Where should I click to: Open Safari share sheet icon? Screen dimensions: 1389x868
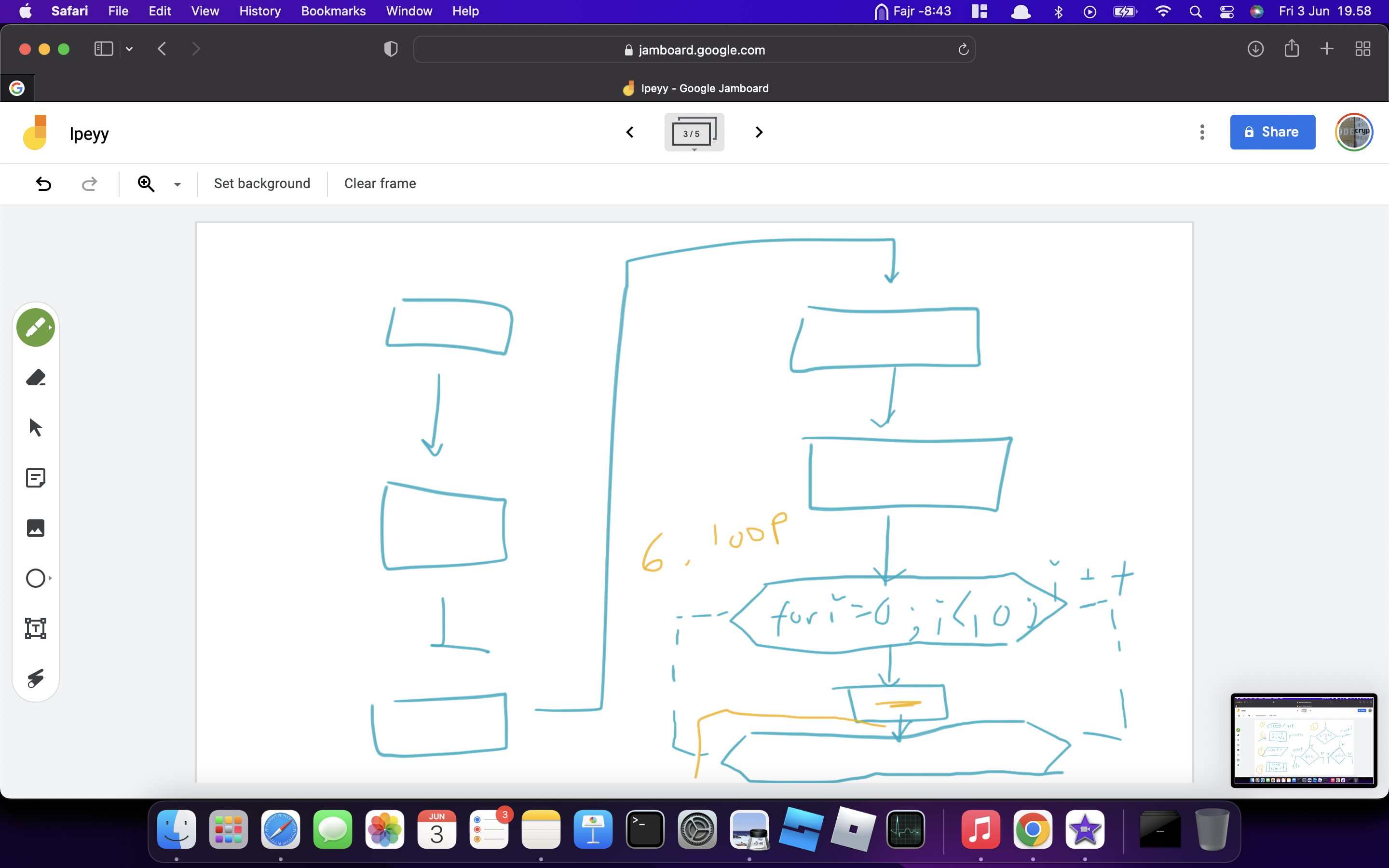1292,48
